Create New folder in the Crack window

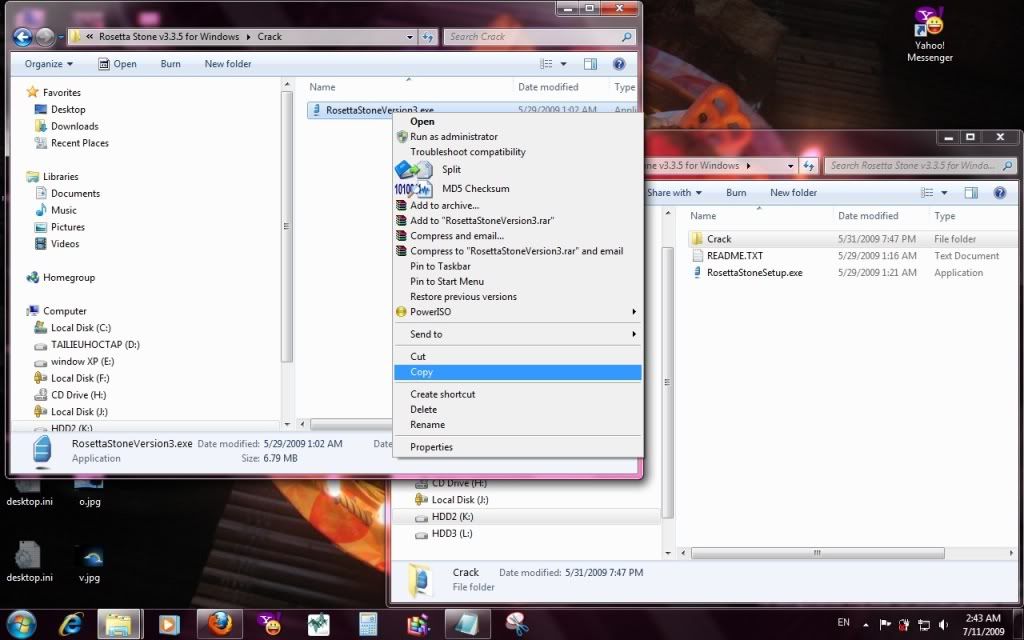click(x=228, y=63)
